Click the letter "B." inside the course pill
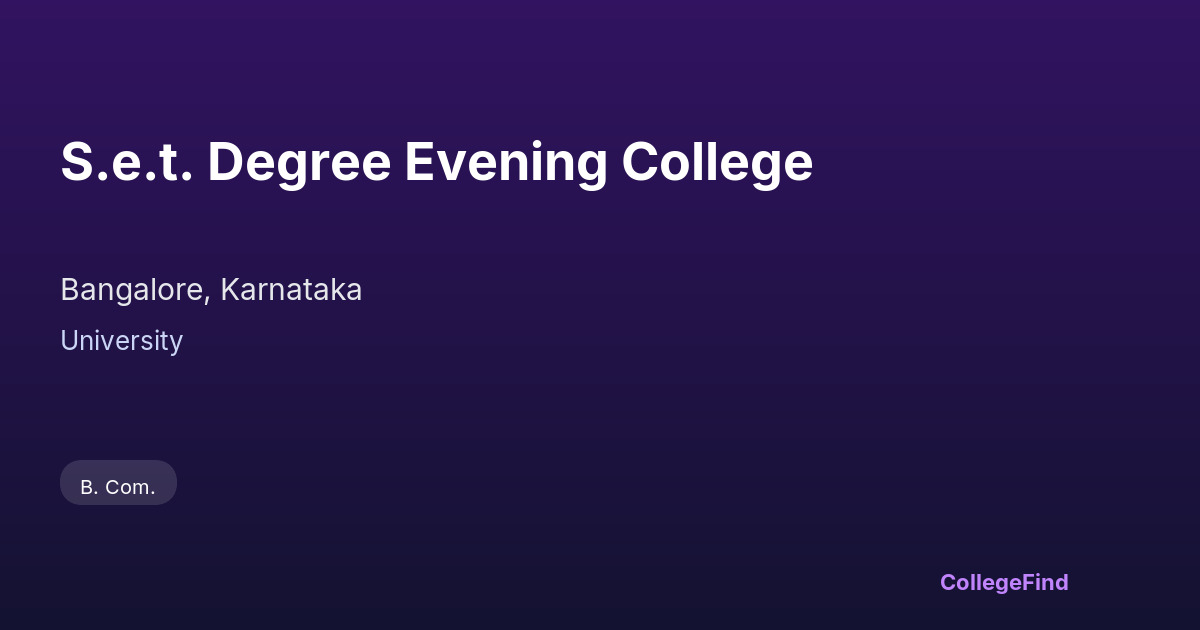Viewport: 1200px width, 630px height. pos(88,488)
